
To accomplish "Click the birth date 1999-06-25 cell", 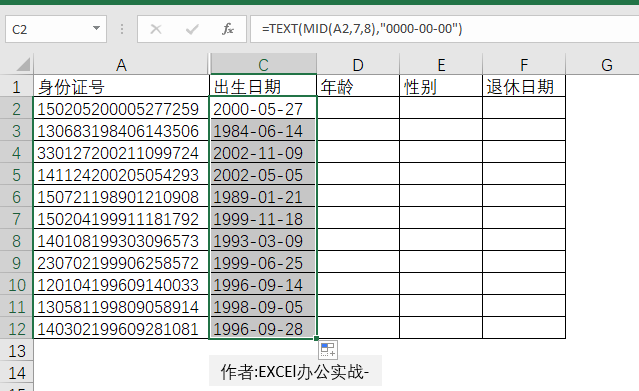I will (263, 263).
